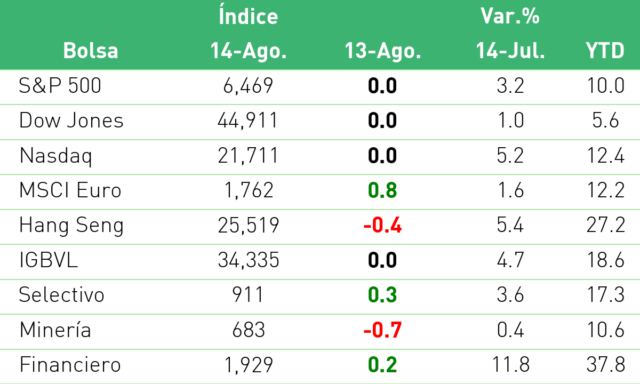Click Minería red -0.7 daily change

pos(382,330)
